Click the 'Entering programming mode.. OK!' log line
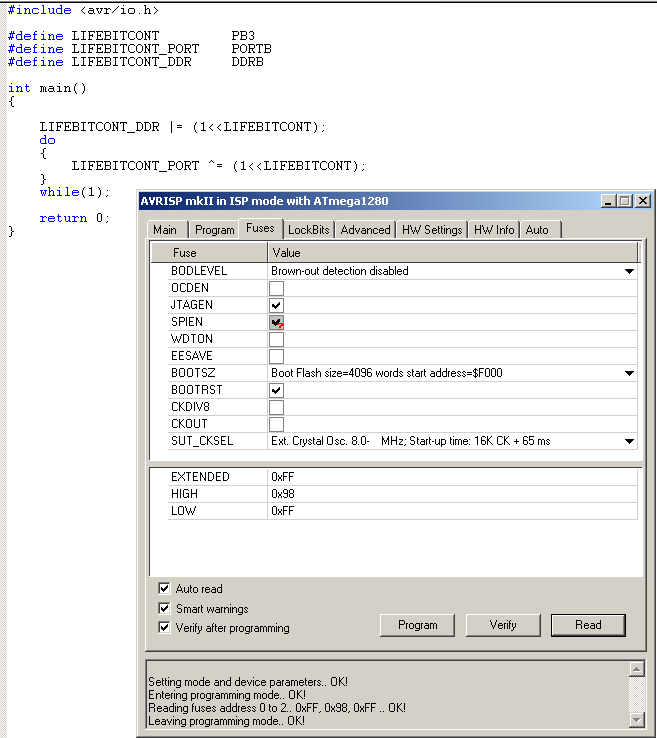 pos(227,695)
